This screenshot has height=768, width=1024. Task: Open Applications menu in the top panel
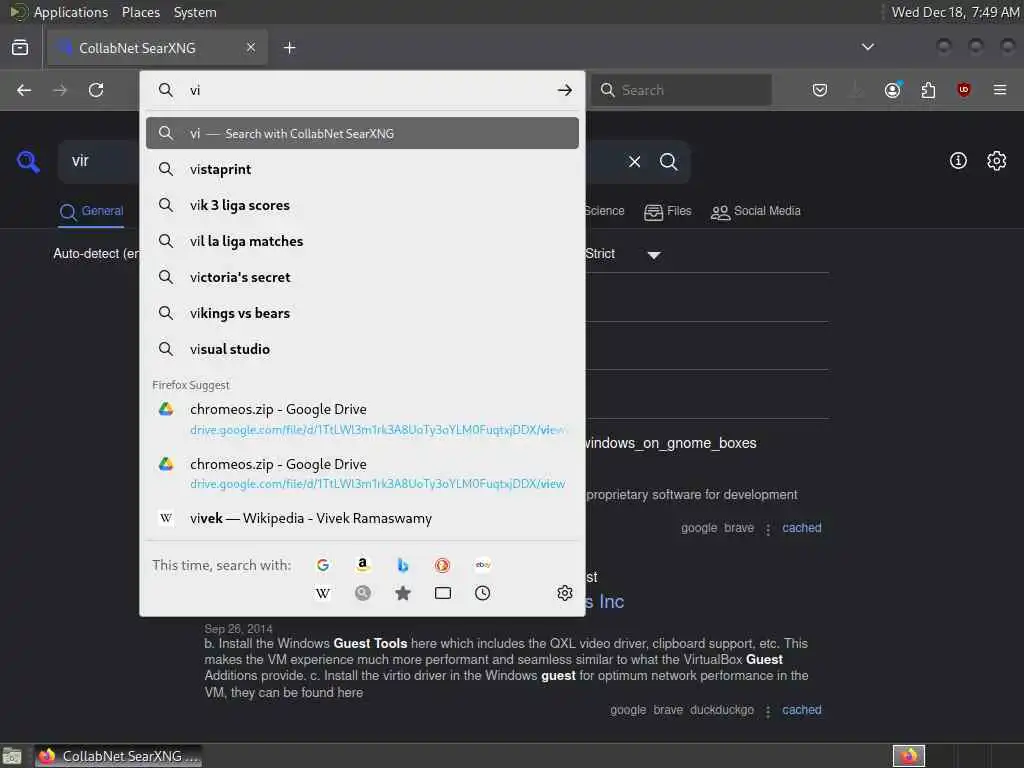coord(71,12)
